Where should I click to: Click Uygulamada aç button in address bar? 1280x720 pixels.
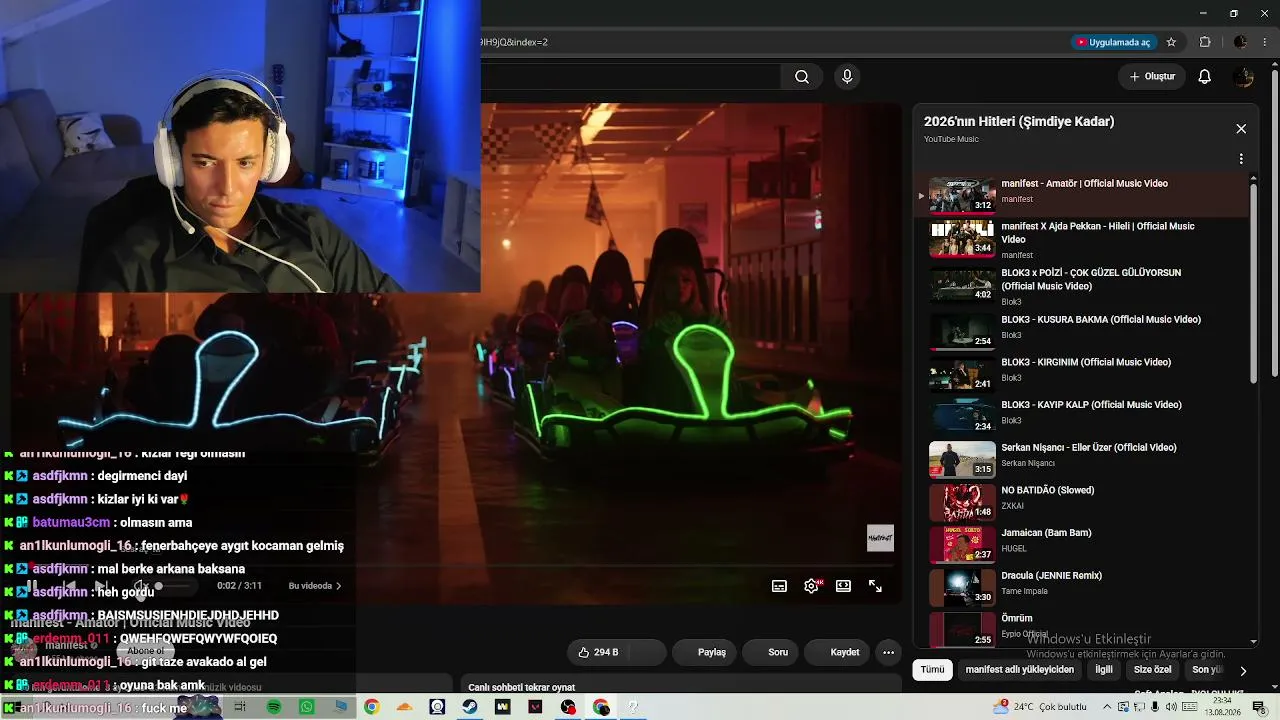tap(1113, 42)
